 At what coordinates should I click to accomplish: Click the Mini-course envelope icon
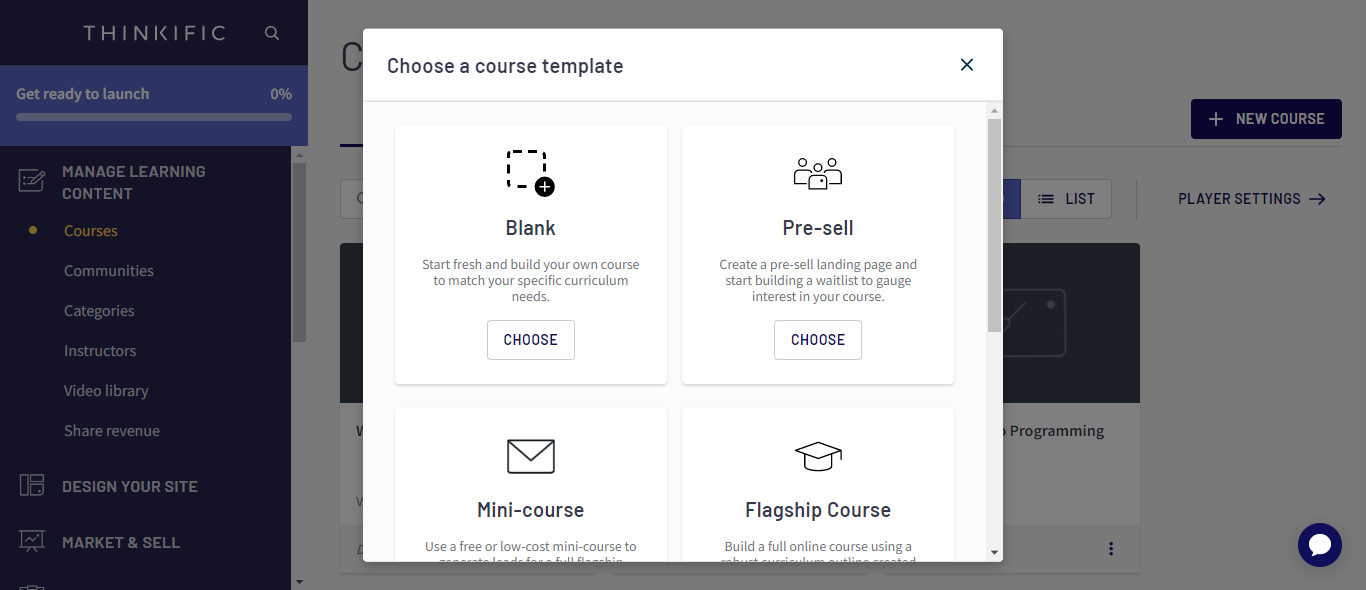coord(530,456)
